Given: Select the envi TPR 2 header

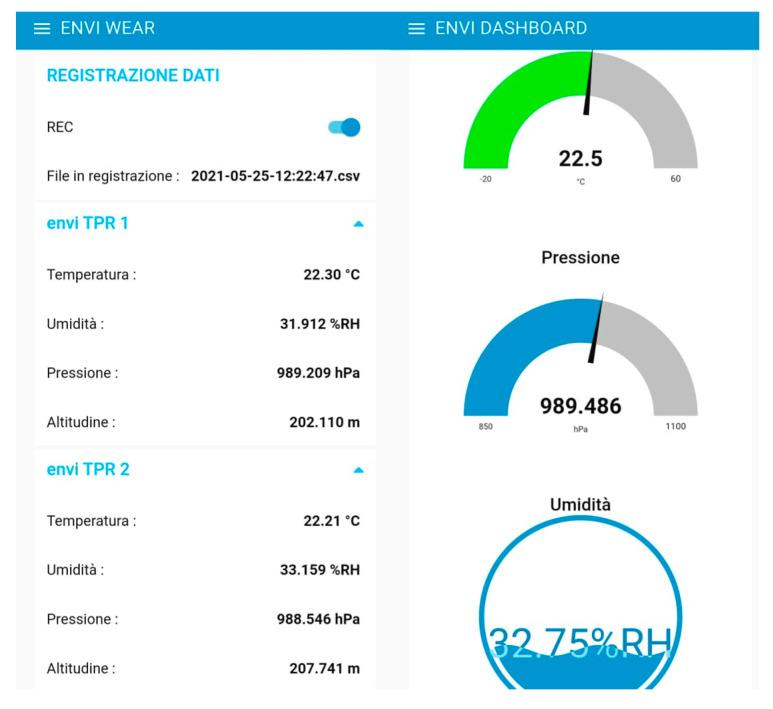Looking at the screenshot, I should (x=88, y=470).
